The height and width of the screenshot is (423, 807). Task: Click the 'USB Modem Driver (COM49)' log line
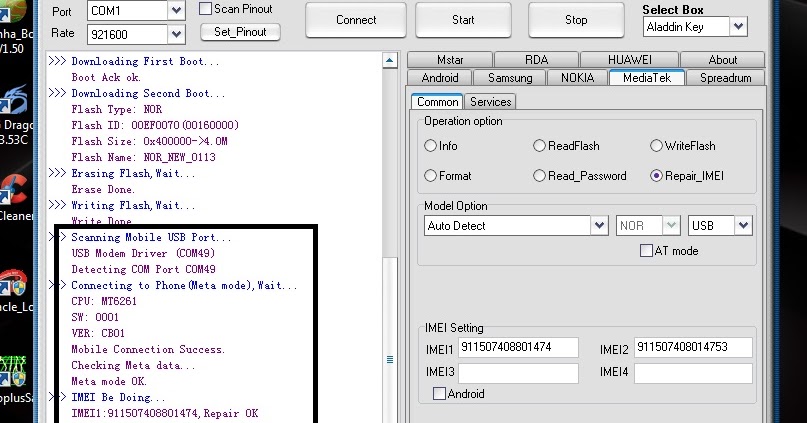pos(143,253)
